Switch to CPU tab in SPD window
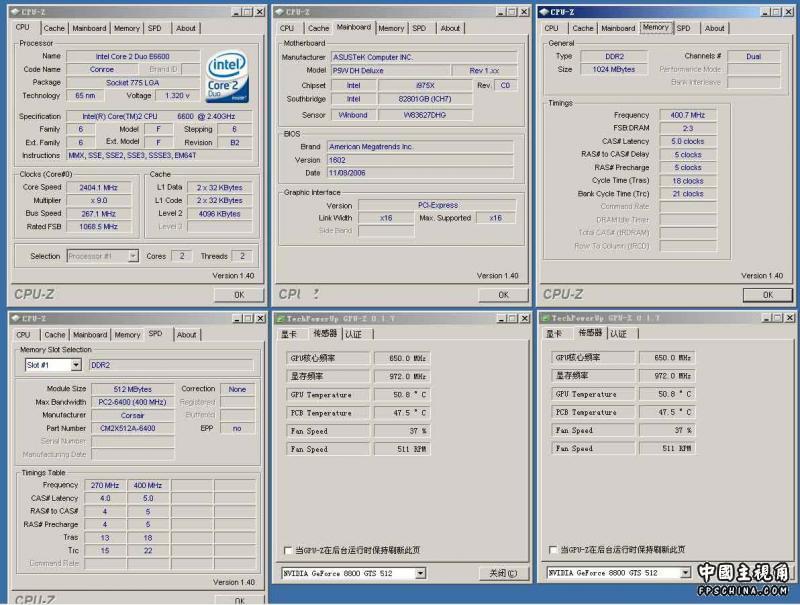Image resolution: width=800 pixels, height=605 pixels. click(23, 335)
